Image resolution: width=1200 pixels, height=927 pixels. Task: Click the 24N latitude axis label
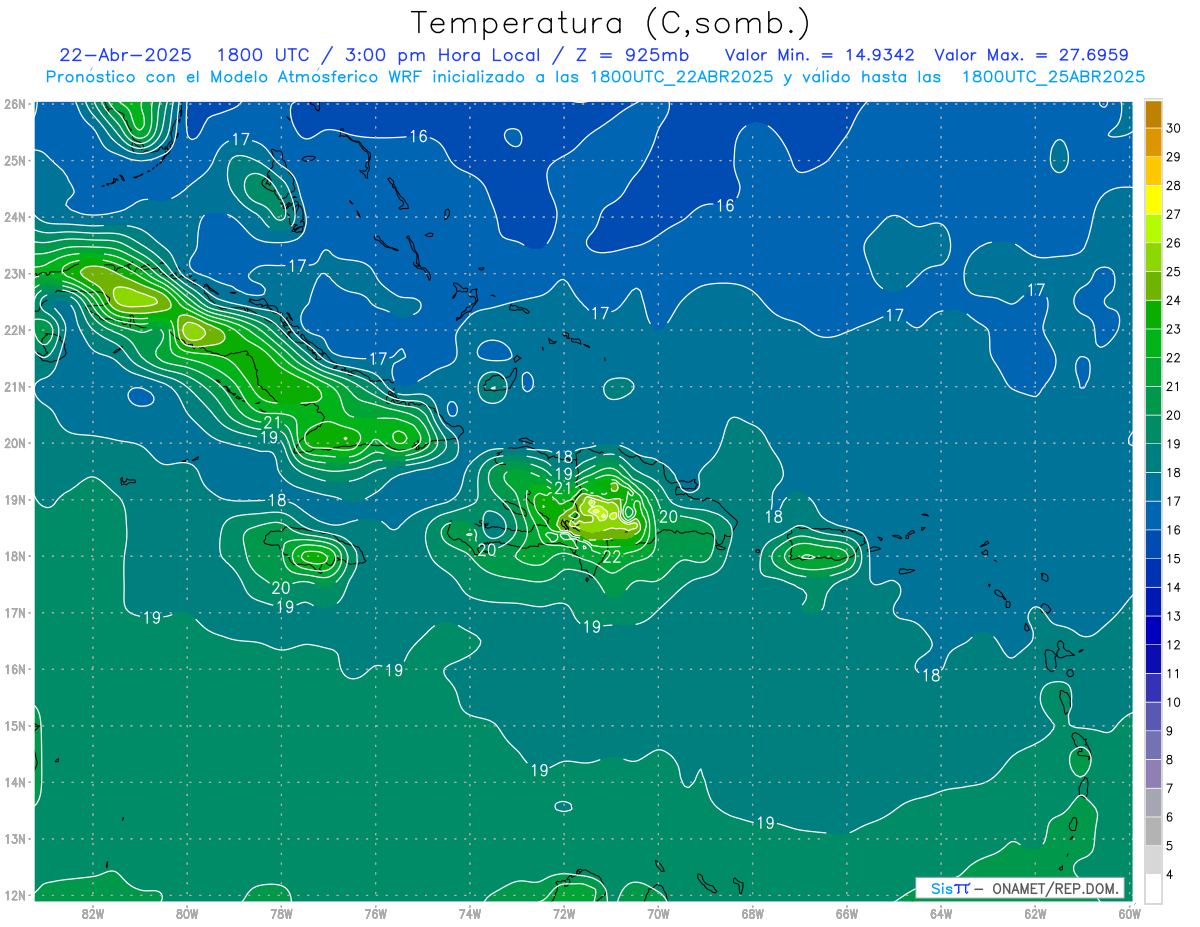click(15, 217)
